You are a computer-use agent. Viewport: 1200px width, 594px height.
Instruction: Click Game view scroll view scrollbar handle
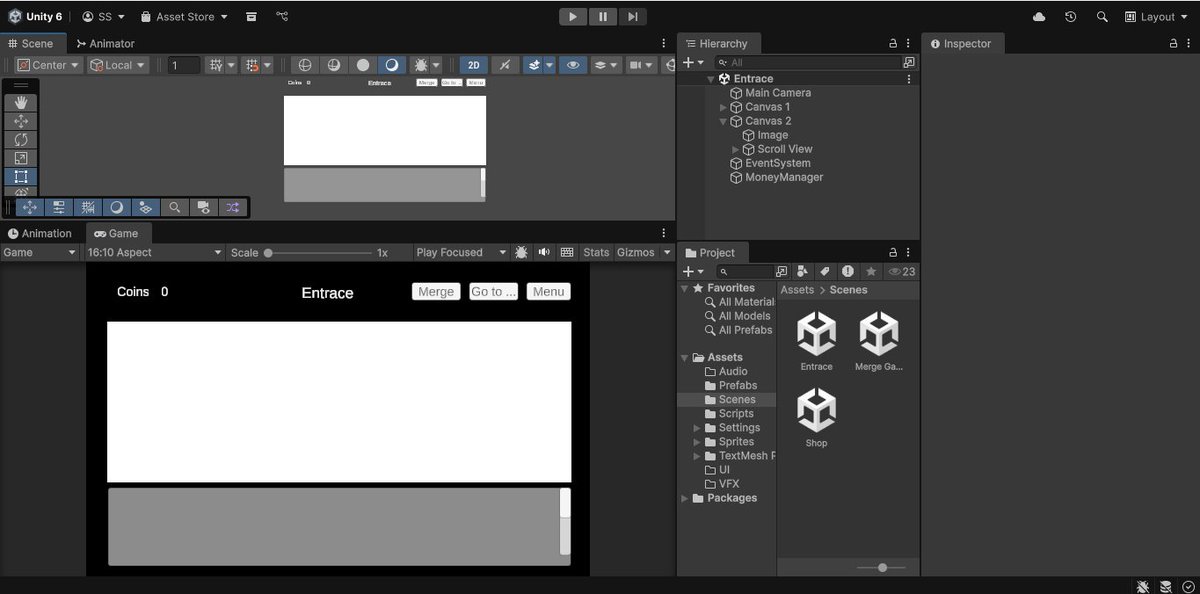pyautogui.click(x=565, y=503)
